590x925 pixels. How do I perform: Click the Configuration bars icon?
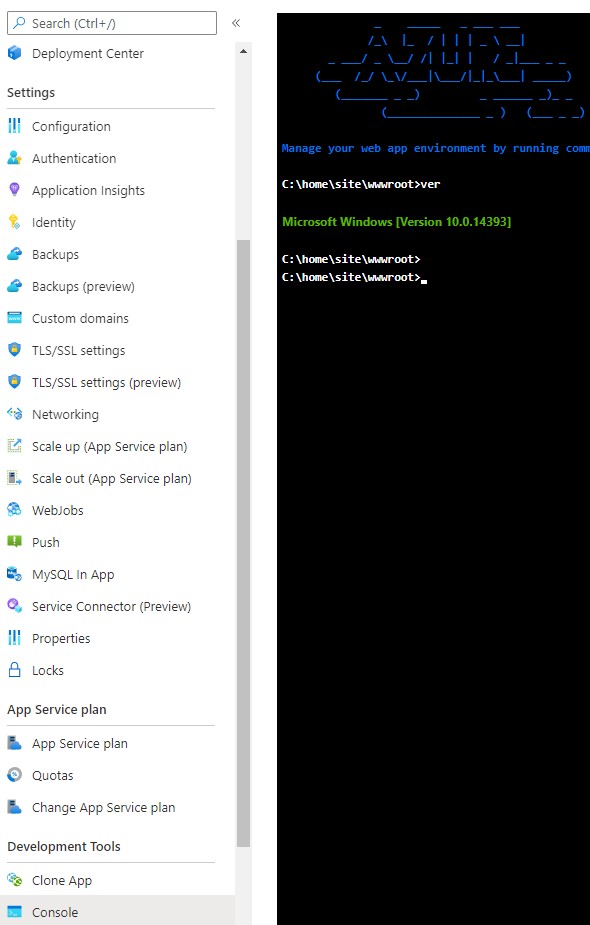pos(14,126)
